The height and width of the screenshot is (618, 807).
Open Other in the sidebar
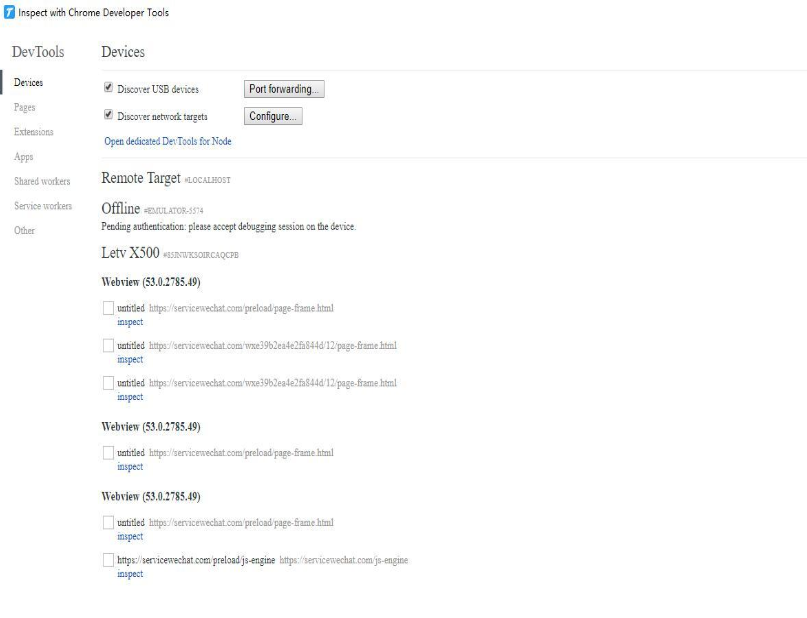click(x=24, y=231)
